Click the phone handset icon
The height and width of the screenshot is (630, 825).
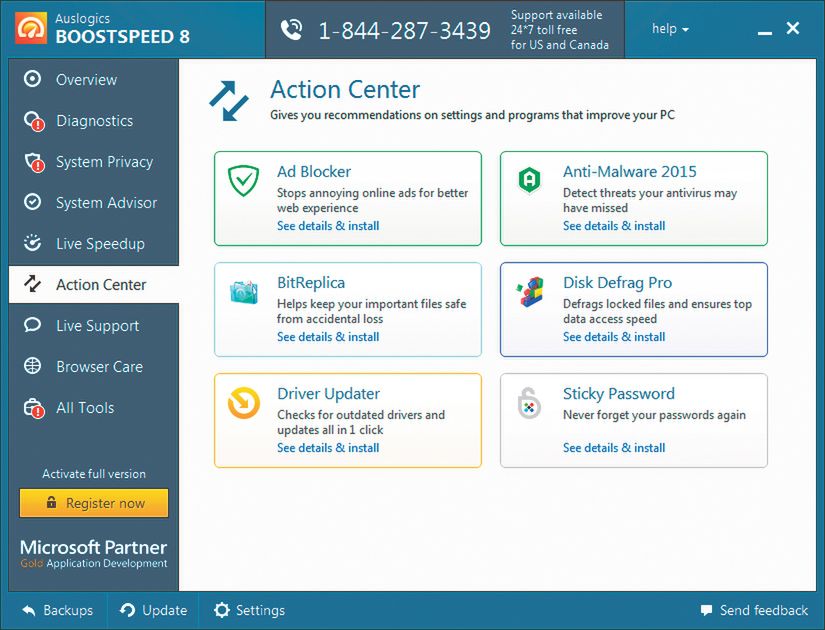pyautogui.click(x=291, y=29)
